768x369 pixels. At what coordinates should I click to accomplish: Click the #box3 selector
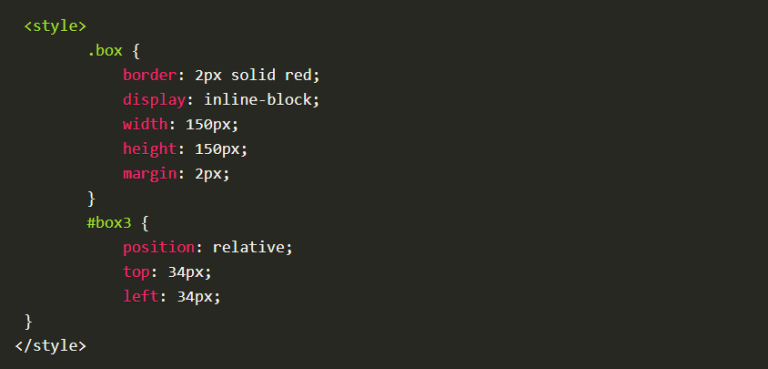(109, 223)
